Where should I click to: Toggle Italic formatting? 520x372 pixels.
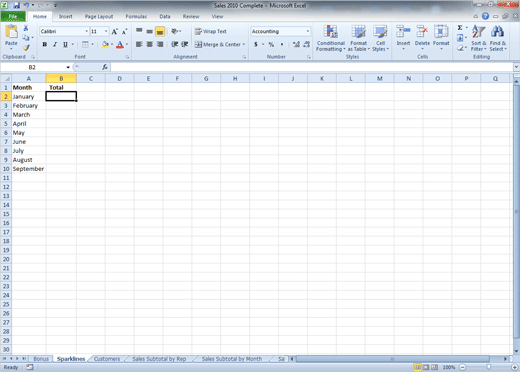point(55,44)
